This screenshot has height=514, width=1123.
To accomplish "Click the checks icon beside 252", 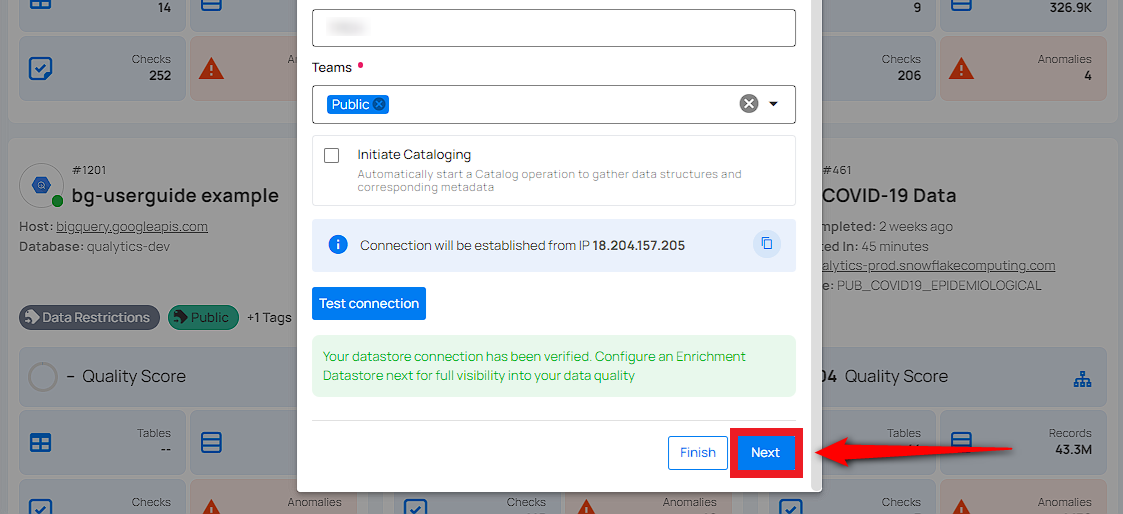I will [x=41, y=69].
